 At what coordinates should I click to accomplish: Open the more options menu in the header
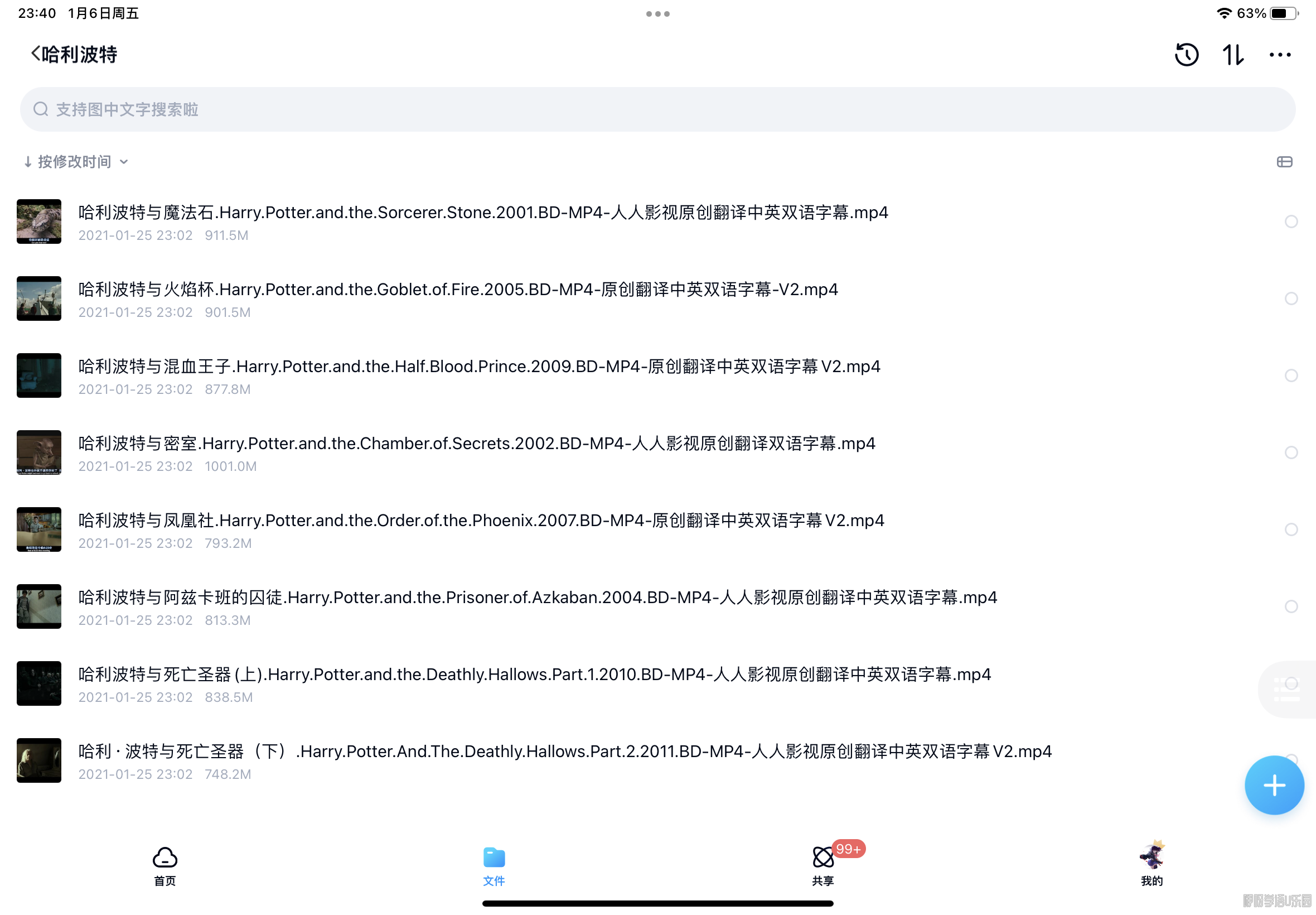click(x=1279, y=55)
